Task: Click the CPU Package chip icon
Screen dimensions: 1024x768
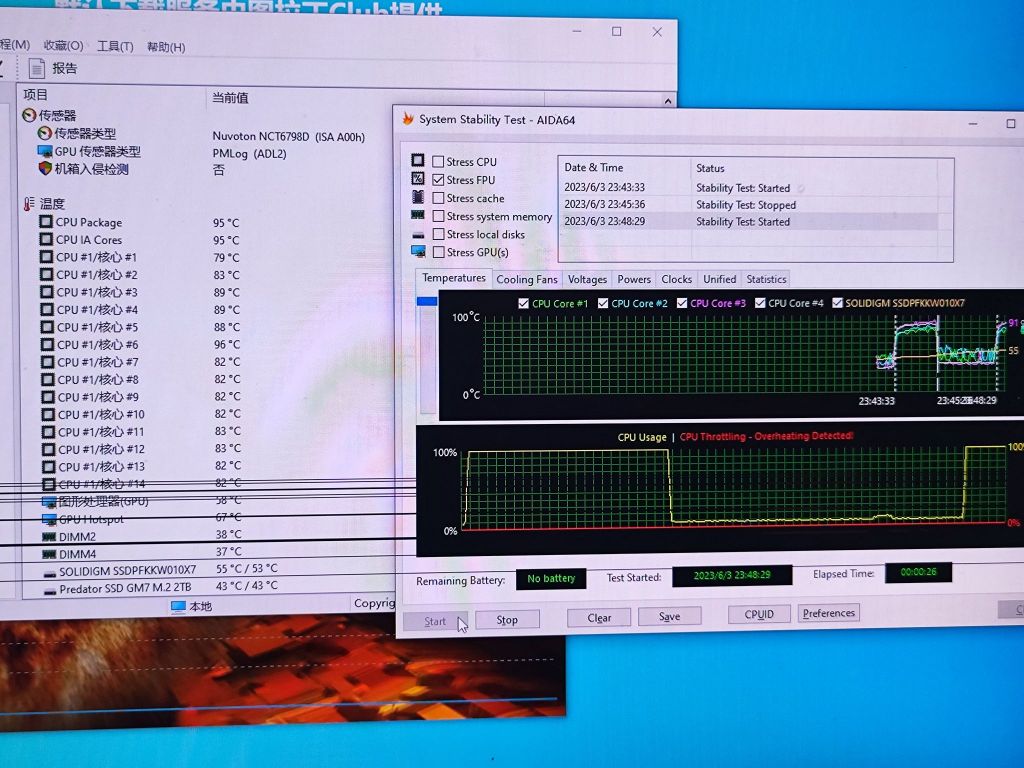Action: click(x=46, y=222)
